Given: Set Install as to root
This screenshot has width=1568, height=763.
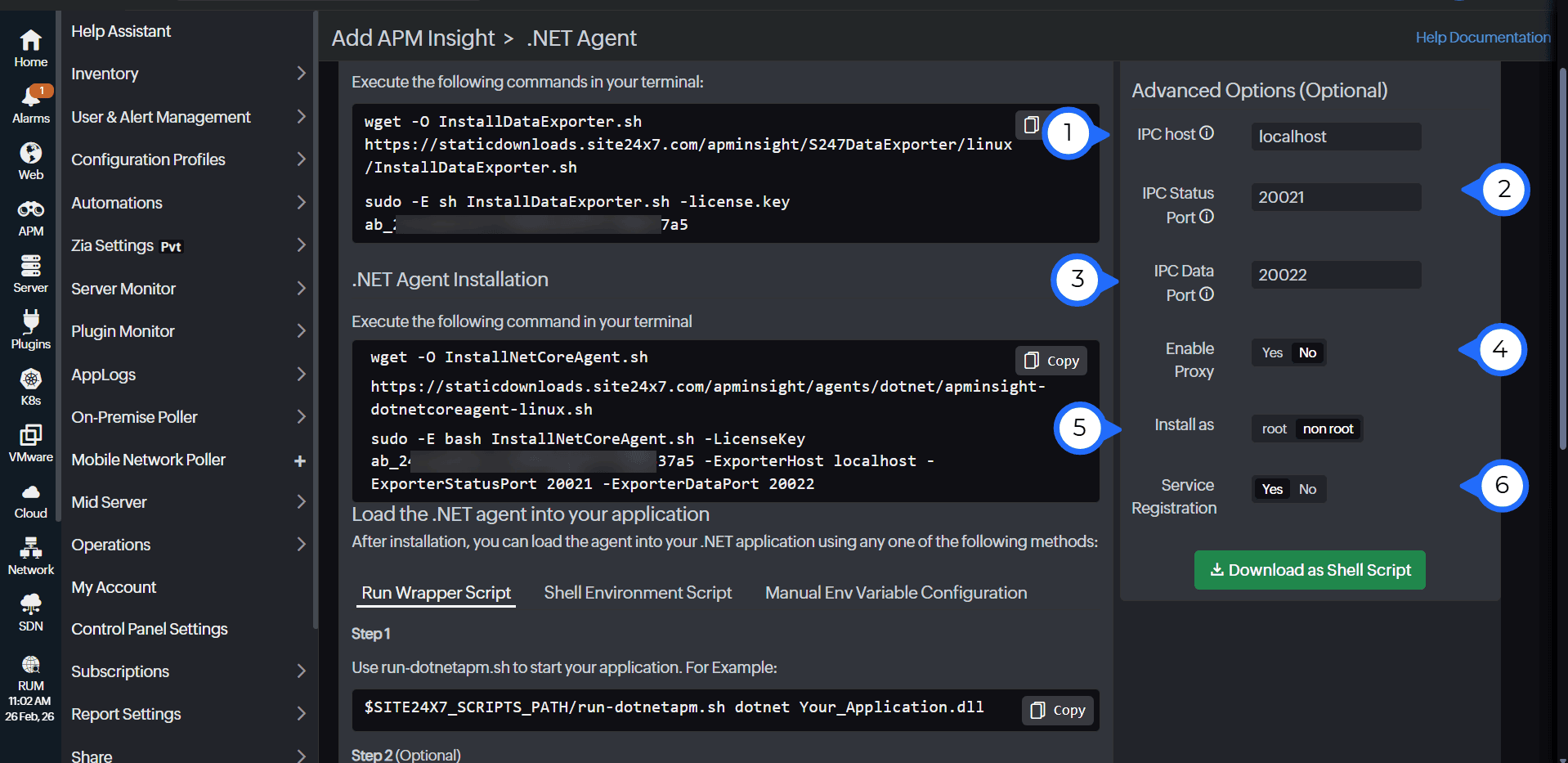Looking at the screenshot, I should (1273, 428).
